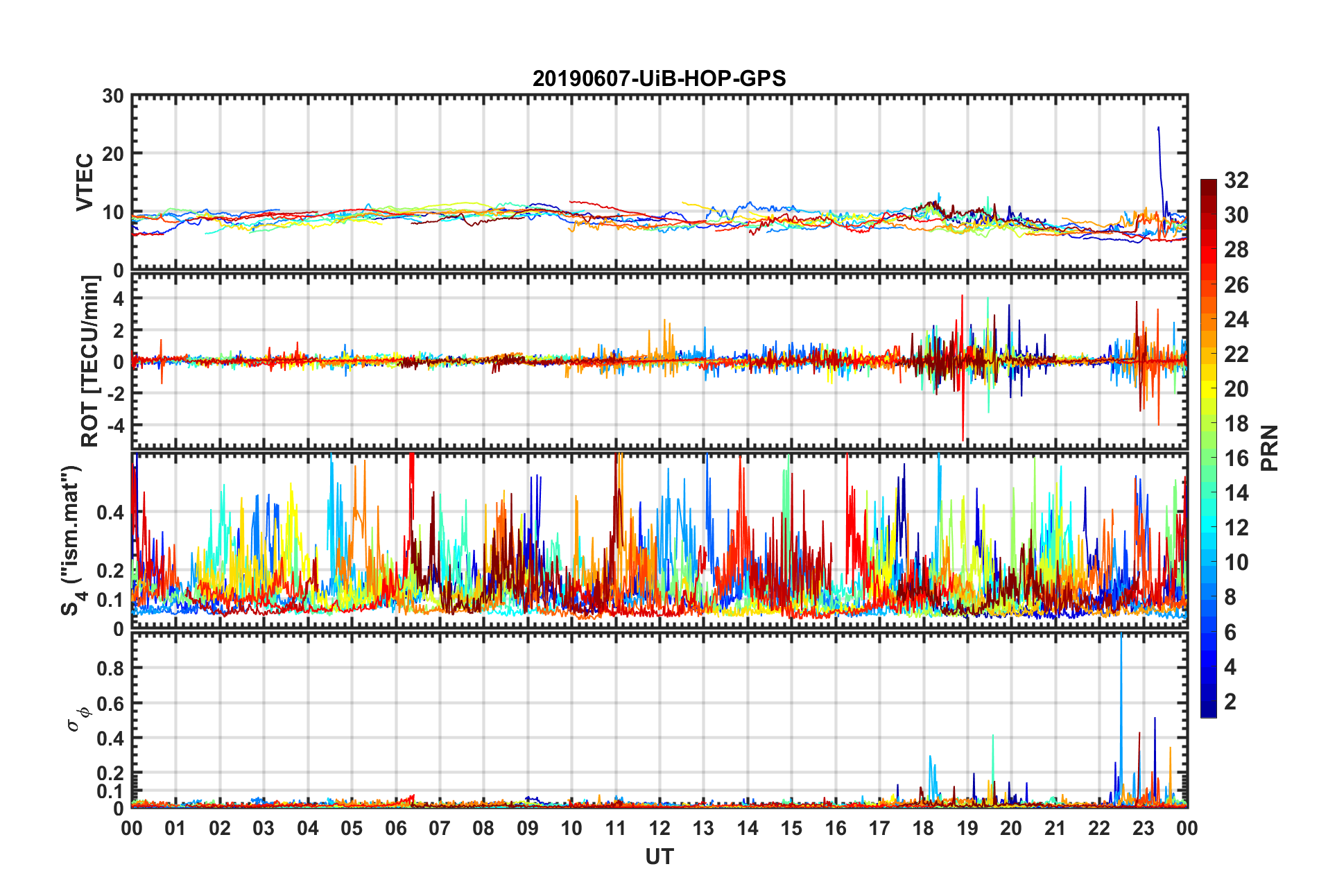Click the ROT [TECU/min] axis label

[89, 361]
